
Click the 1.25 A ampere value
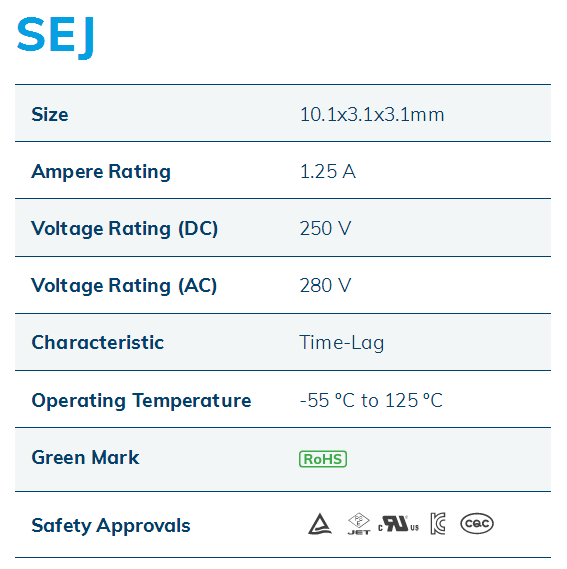328,171
